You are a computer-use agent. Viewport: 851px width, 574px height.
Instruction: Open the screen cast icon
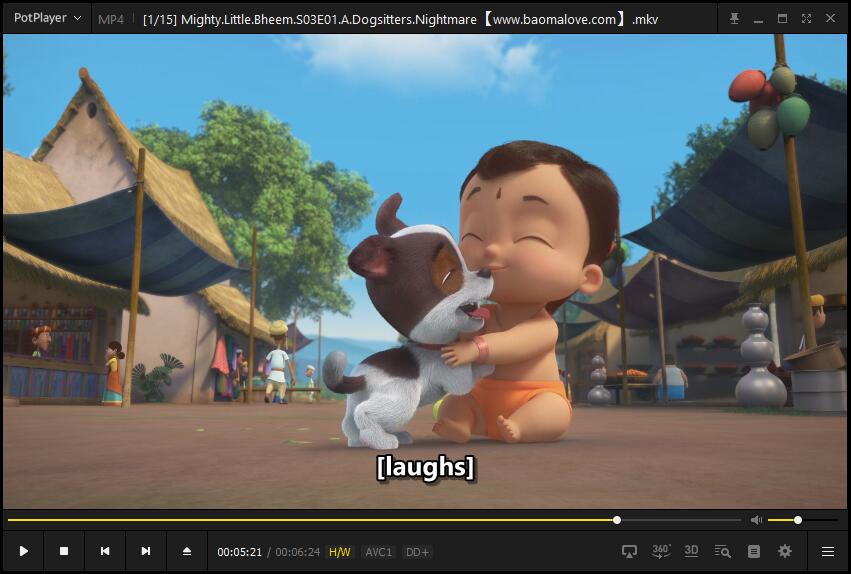pos(629,552)
